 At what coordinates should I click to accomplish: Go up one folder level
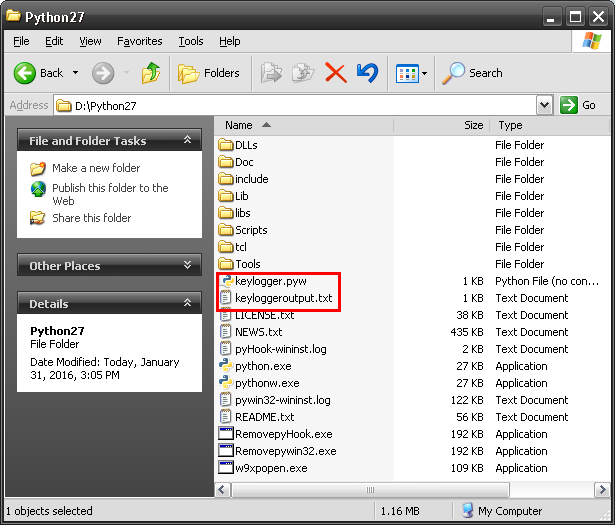151,73
